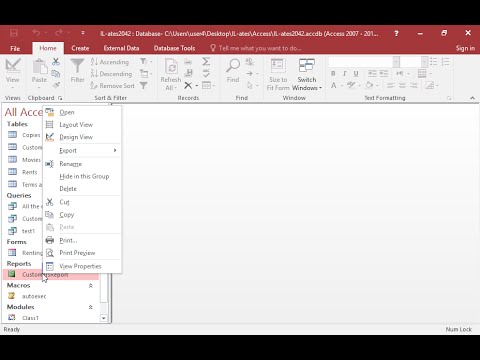Sort Descending in Sort & Filter
The width and height of the screenshot is (480, 360).
[x=111, y=74]
